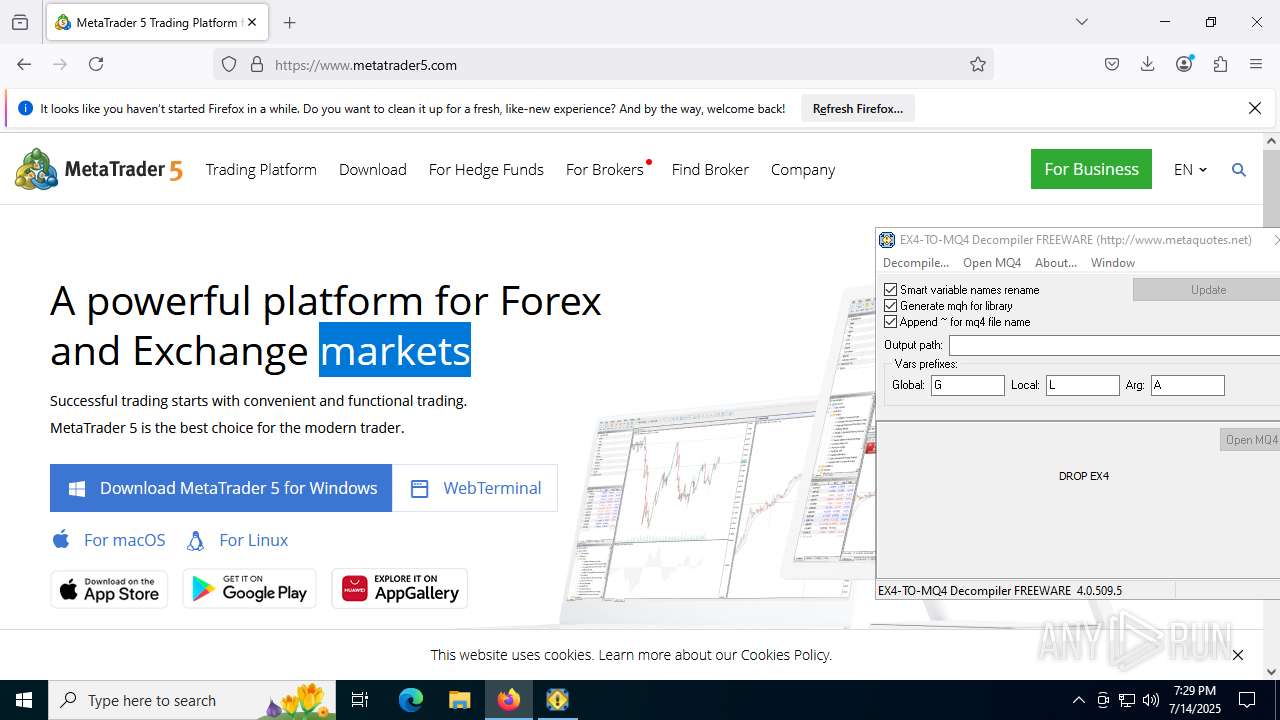Click the volume icon in system tray

point(1151,700)
